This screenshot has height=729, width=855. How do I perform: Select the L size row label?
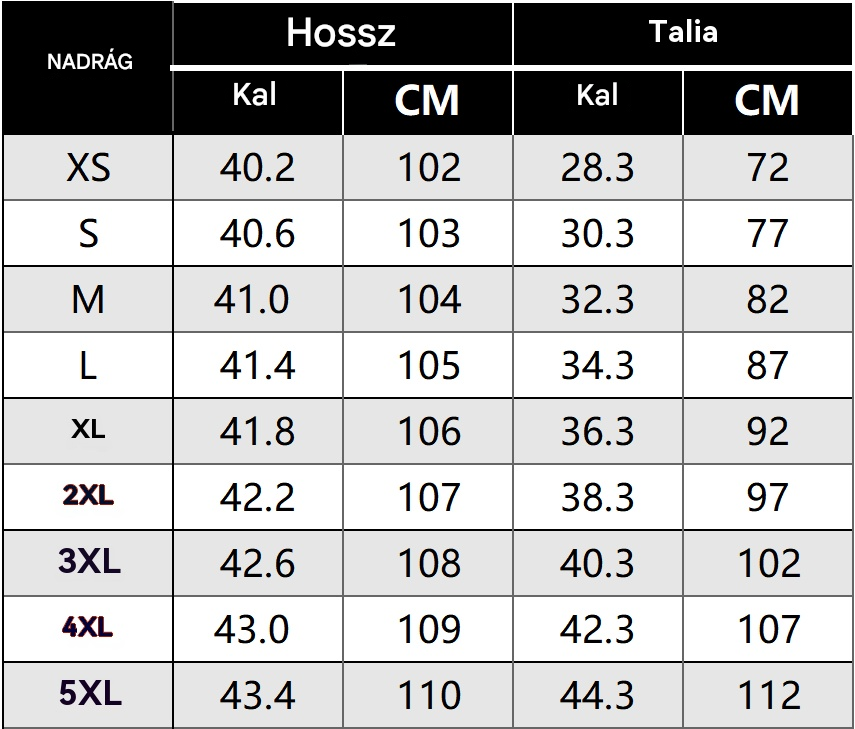88,366
